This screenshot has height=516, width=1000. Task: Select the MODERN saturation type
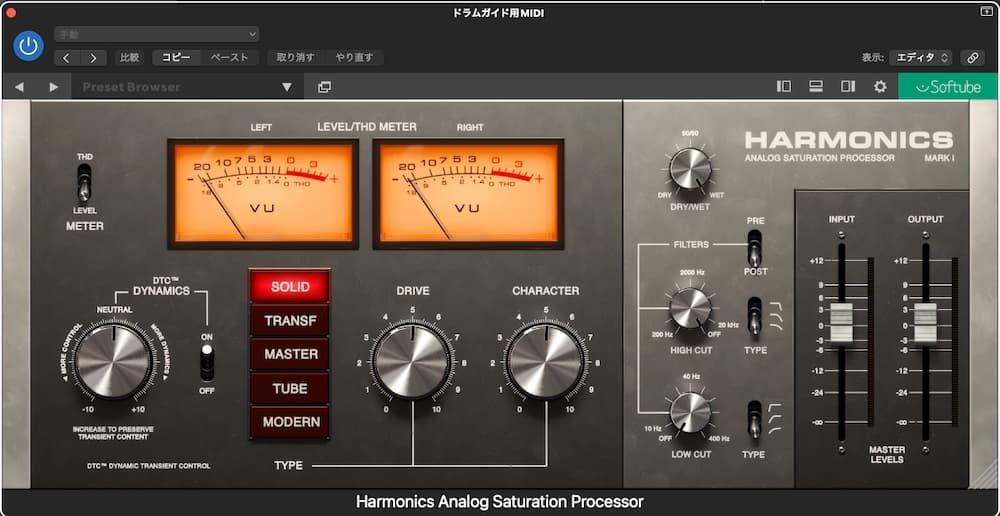[x=290, y=422]
